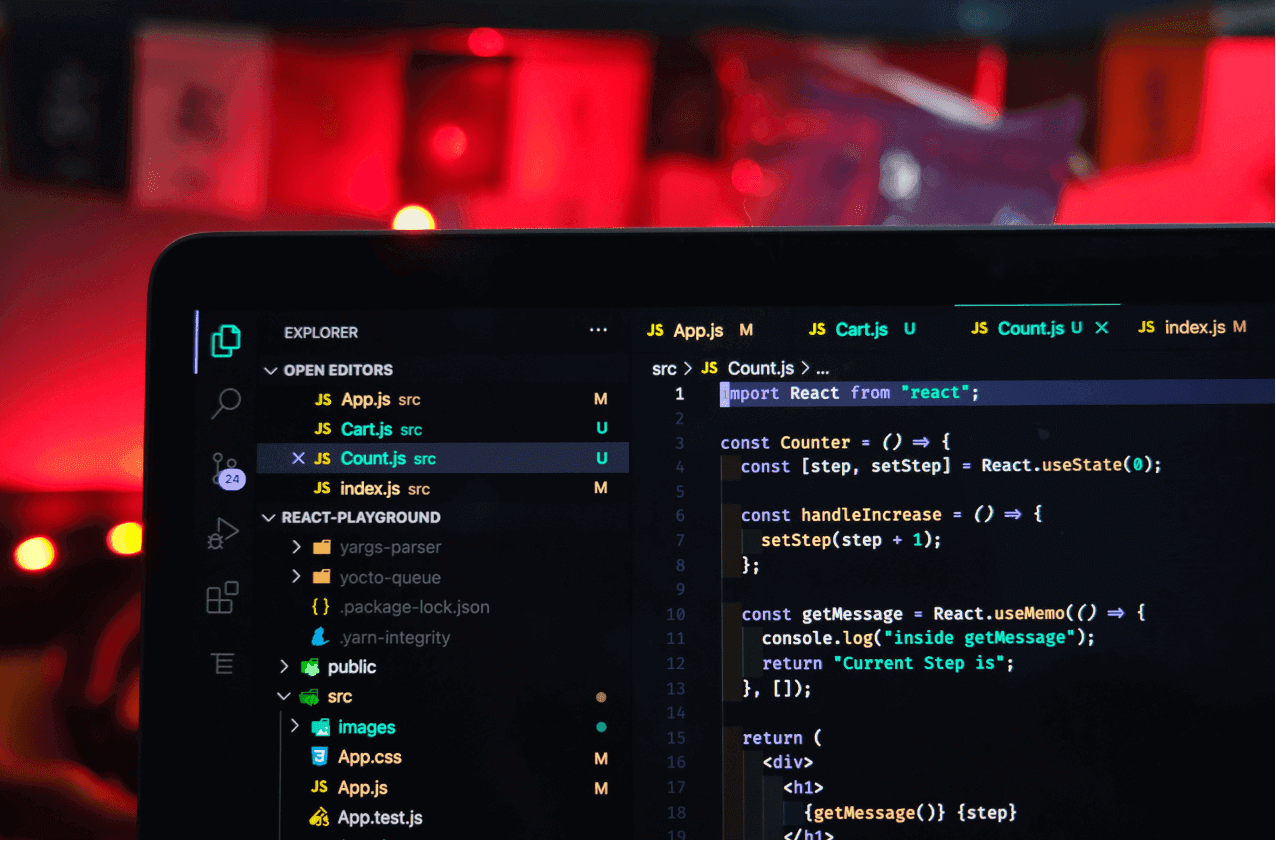Click the src folder icon
The width and height of the screenshot is (1276, 841).
(x=310, y=697)
